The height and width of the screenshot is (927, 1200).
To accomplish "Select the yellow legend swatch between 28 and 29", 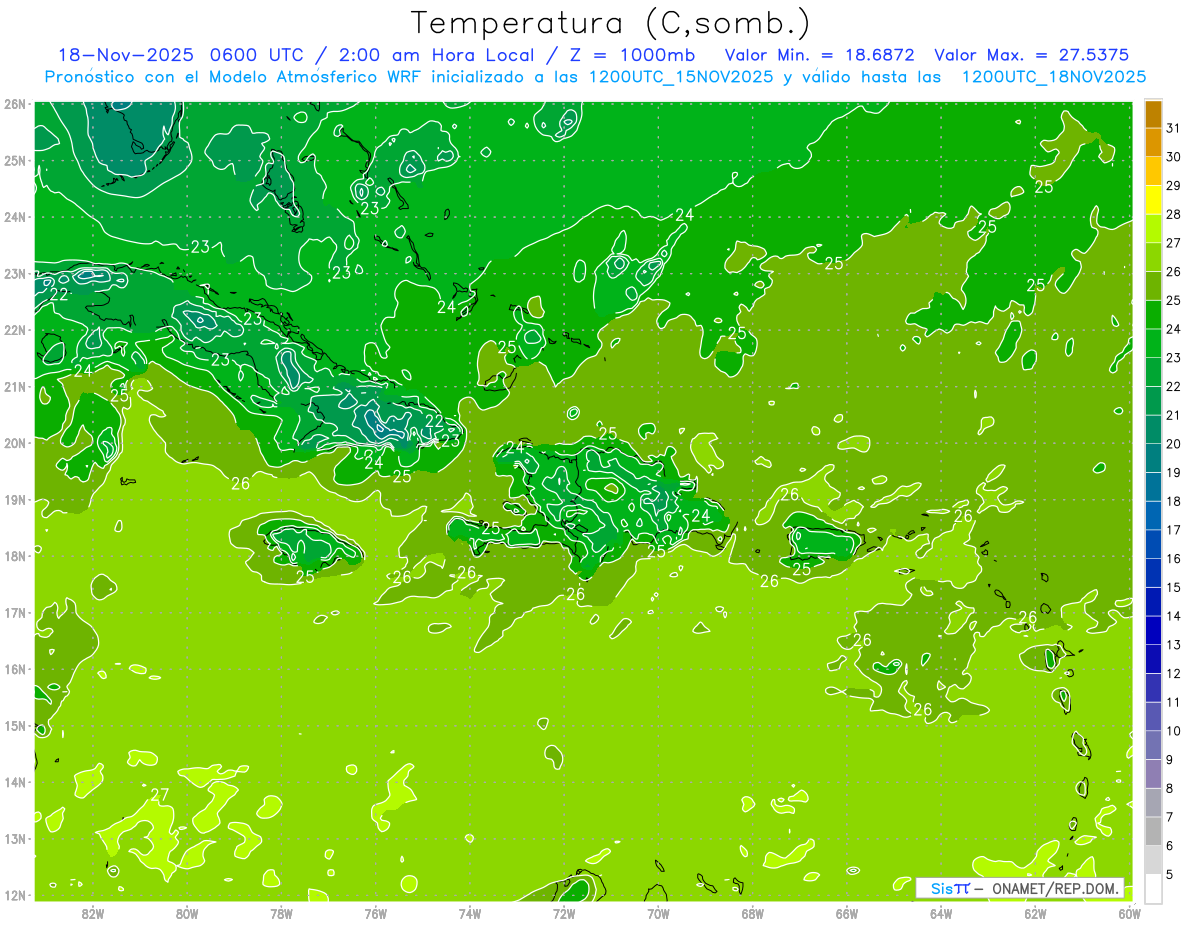I will coord(1153,200).
